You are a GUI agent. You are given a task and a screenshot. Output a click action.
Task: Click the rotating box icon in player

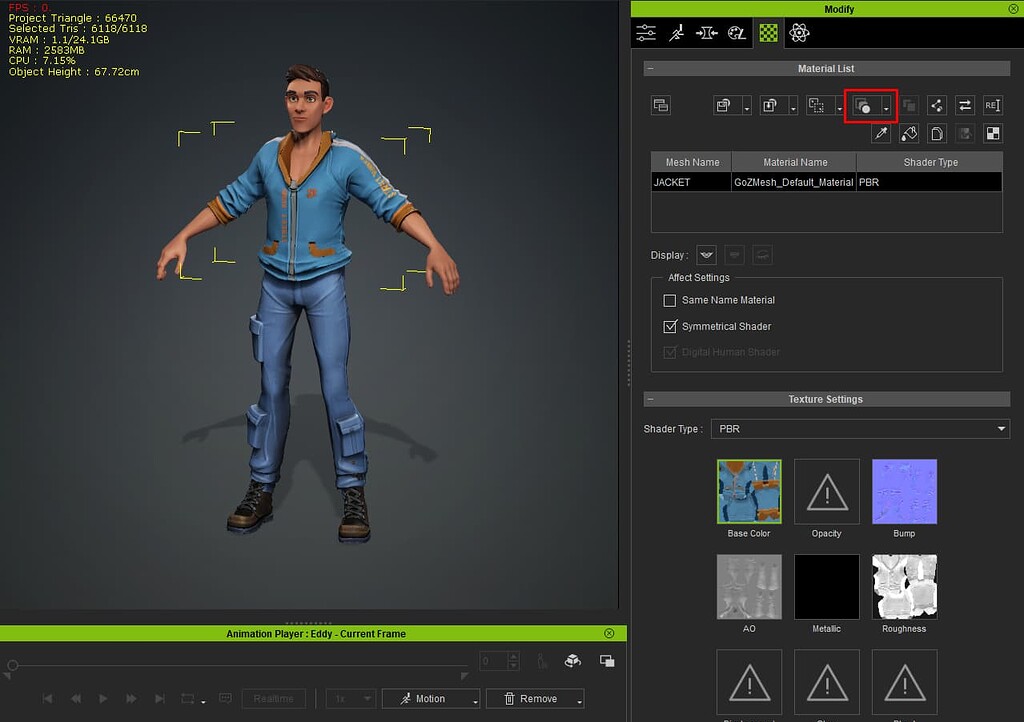click(573, 661)
